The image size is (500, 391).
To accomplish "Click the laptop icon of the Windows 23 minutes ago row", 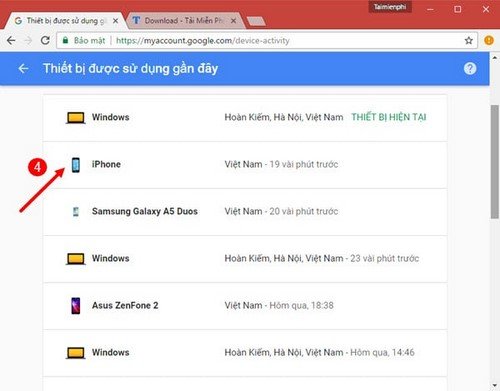I will tap(76, 259).
